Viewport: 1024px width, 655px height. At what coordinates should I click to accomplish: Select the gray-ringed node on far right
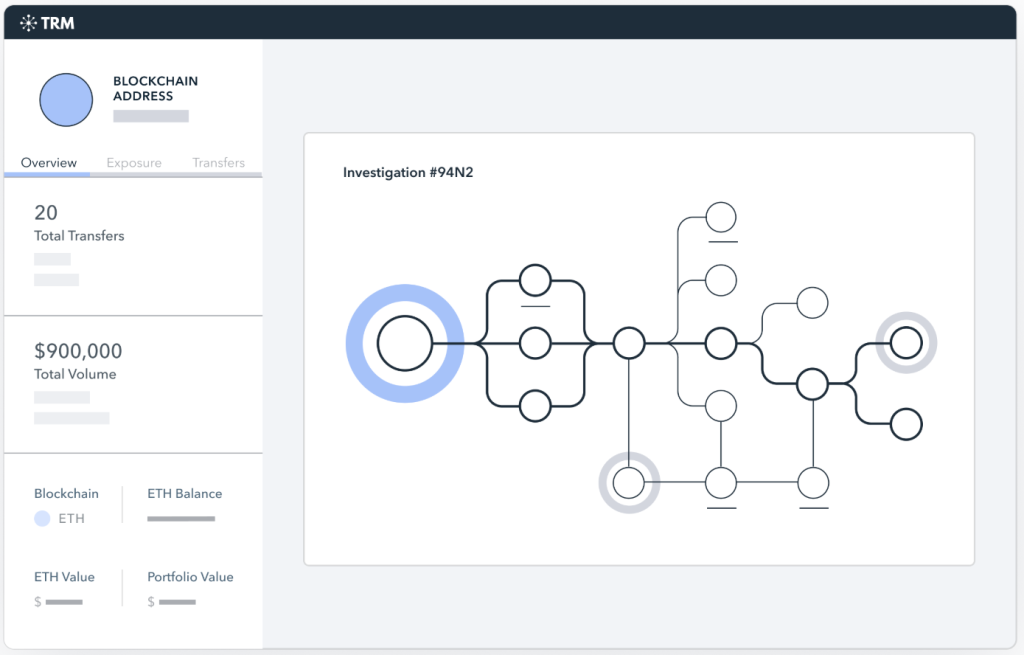[906, 343]
